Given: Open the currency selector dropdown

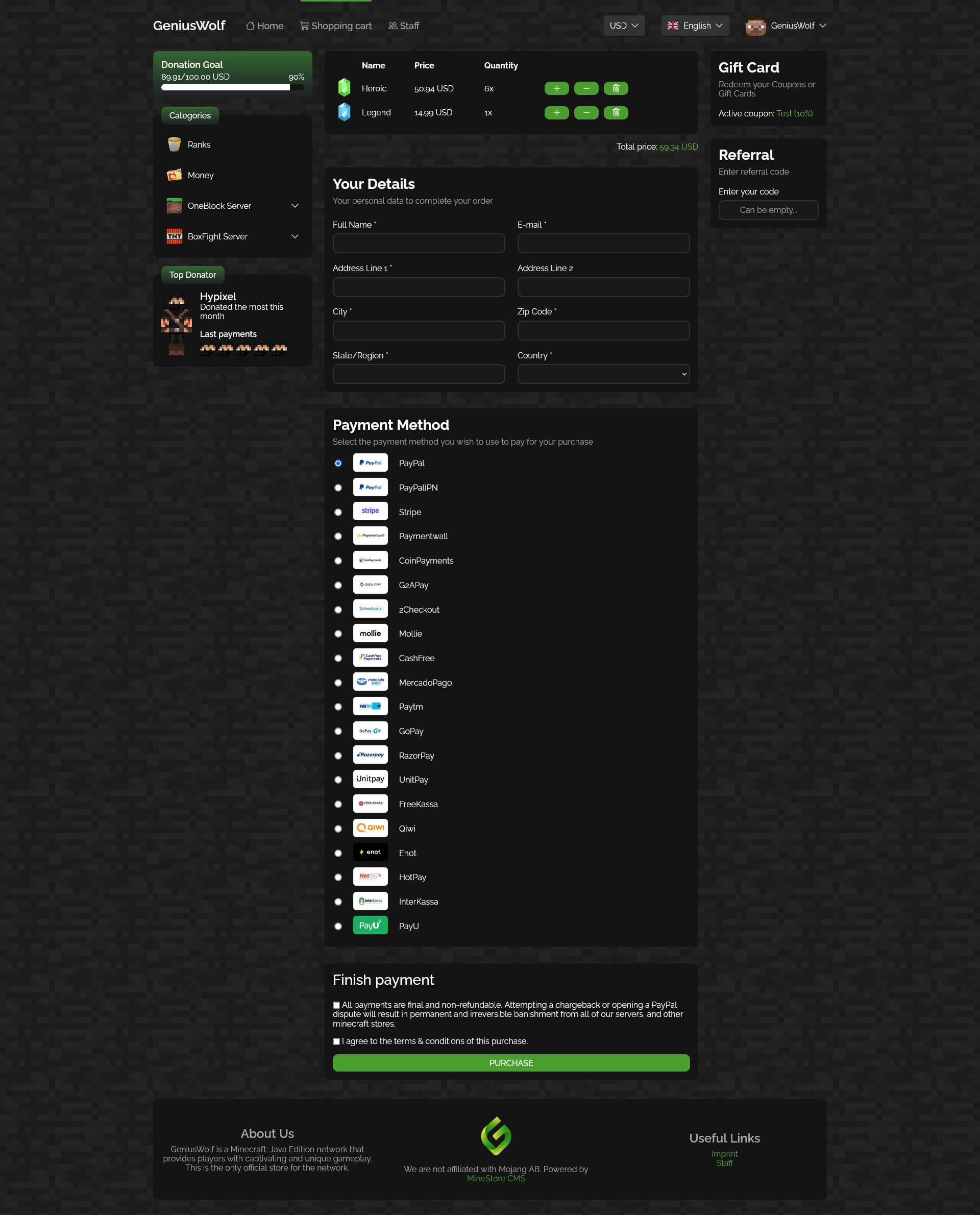Looking at the screenshot, I should (623, 26).
